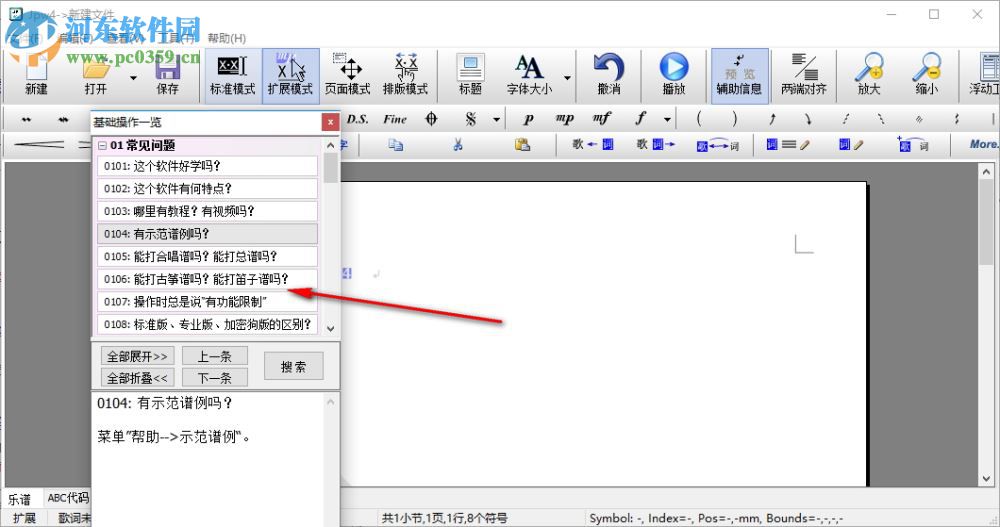This screenshot has height=527, width=1000.
Task: Click 全部展开>> expand all button
Action: (x=137, y=356)
